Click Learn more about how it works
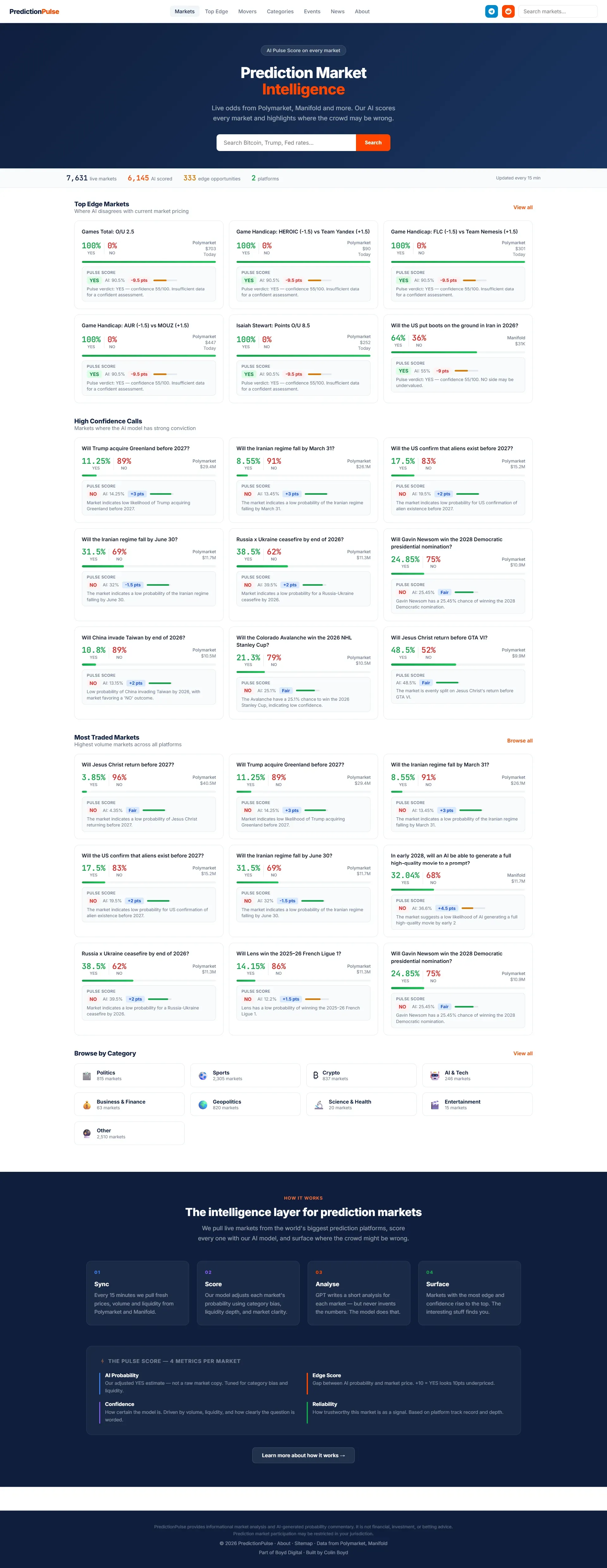This screenshot has height=1568, width=607. click(303, 1456)
